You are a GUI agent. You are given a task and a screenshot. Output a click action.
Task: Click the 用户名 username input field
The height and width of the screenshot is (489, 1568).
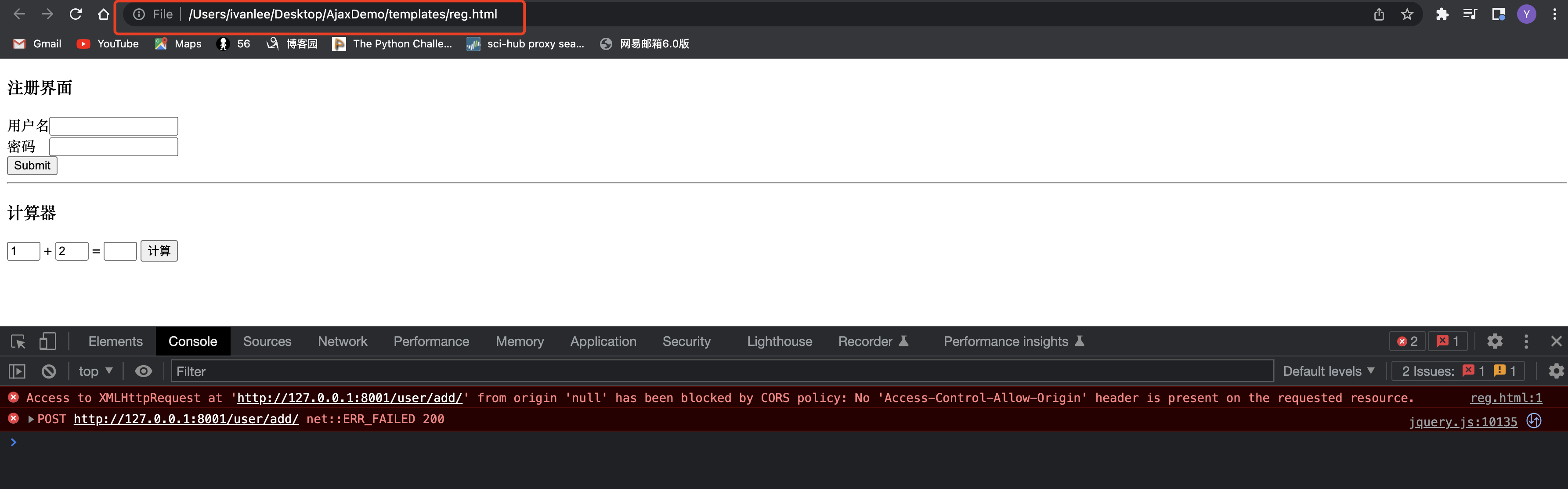(x=114, y=126)
